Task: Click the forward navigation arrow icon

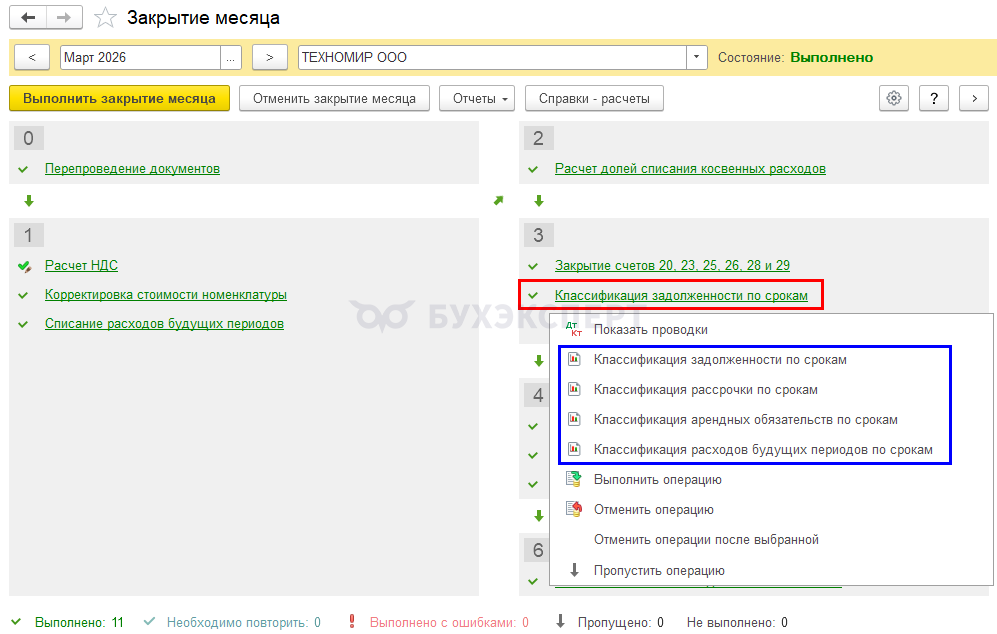Action: point(64,18)
